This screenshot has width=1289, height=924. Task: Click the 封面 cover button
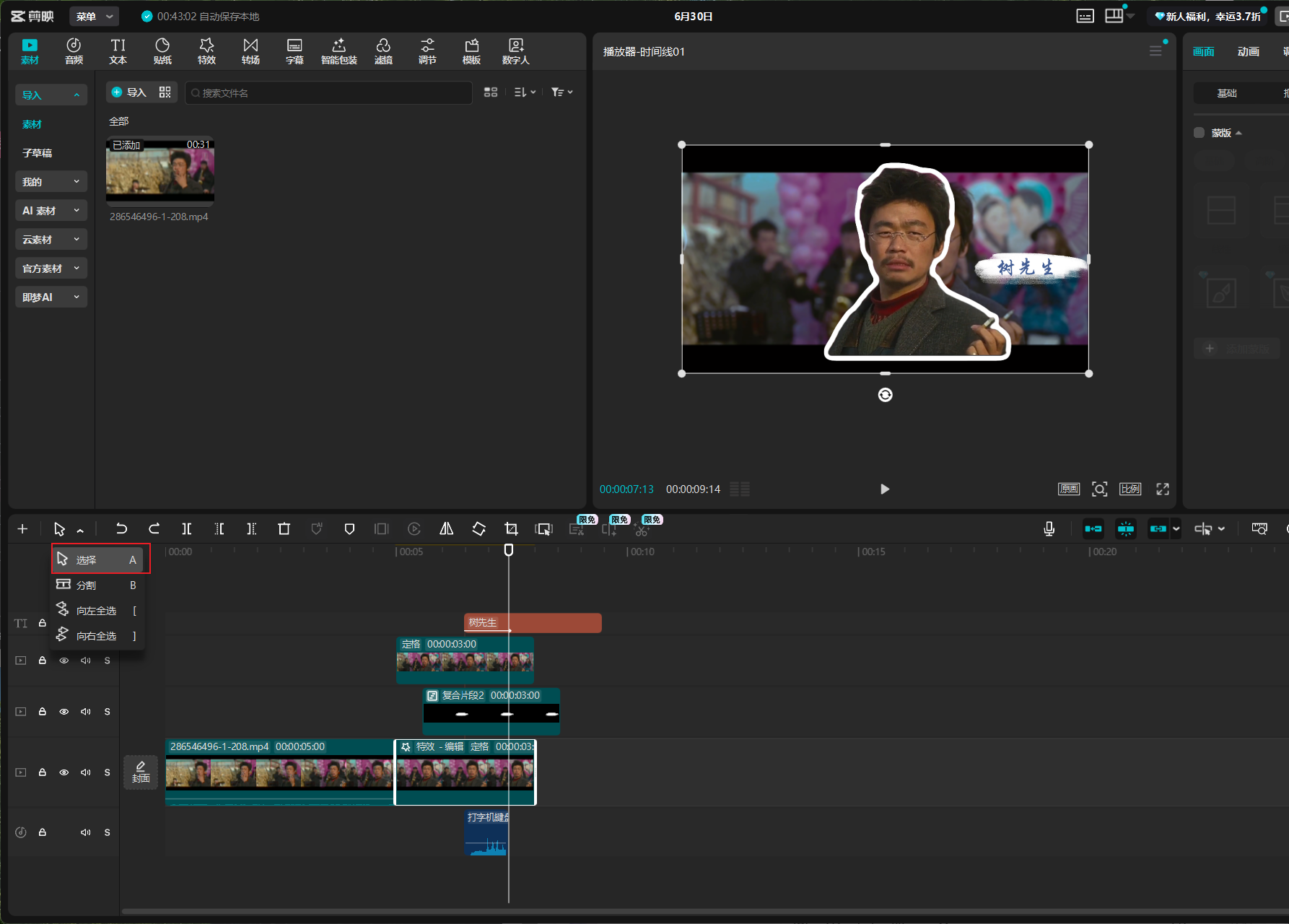141,772
